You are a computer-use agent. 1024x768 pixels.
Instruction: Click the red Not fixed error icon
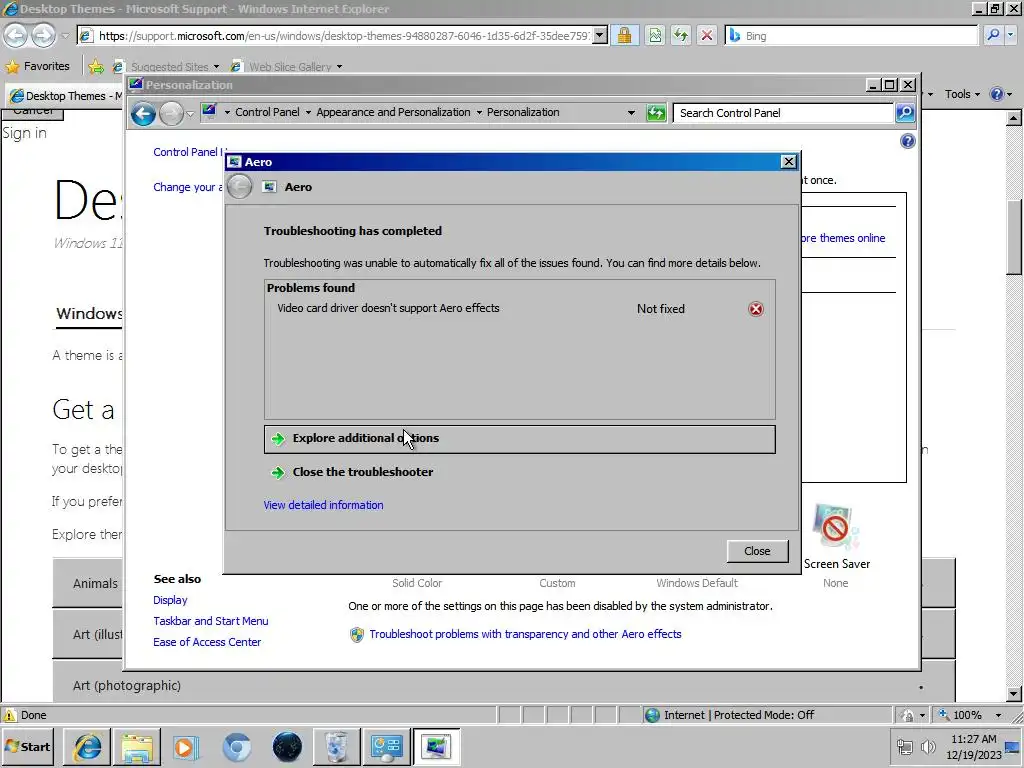coord(756,309)
